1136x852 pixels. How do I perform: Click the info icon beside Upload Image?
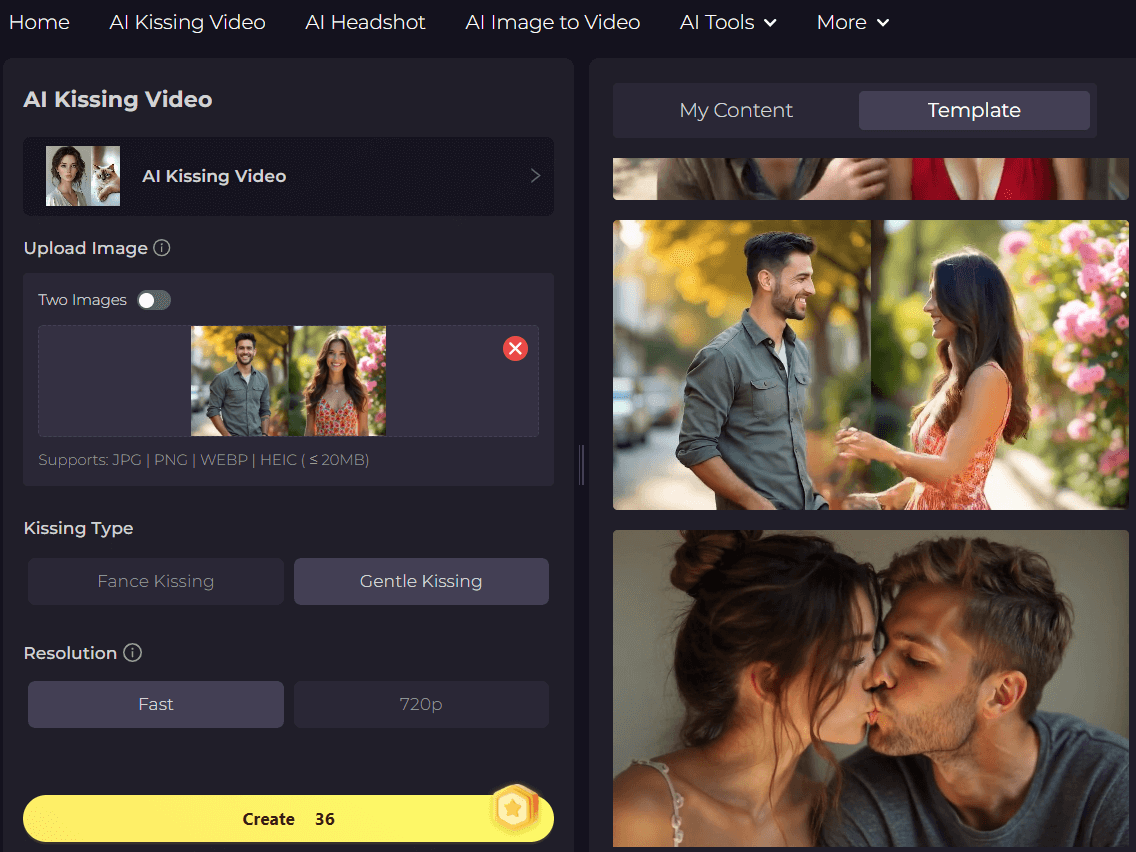(x=162, y=248)
